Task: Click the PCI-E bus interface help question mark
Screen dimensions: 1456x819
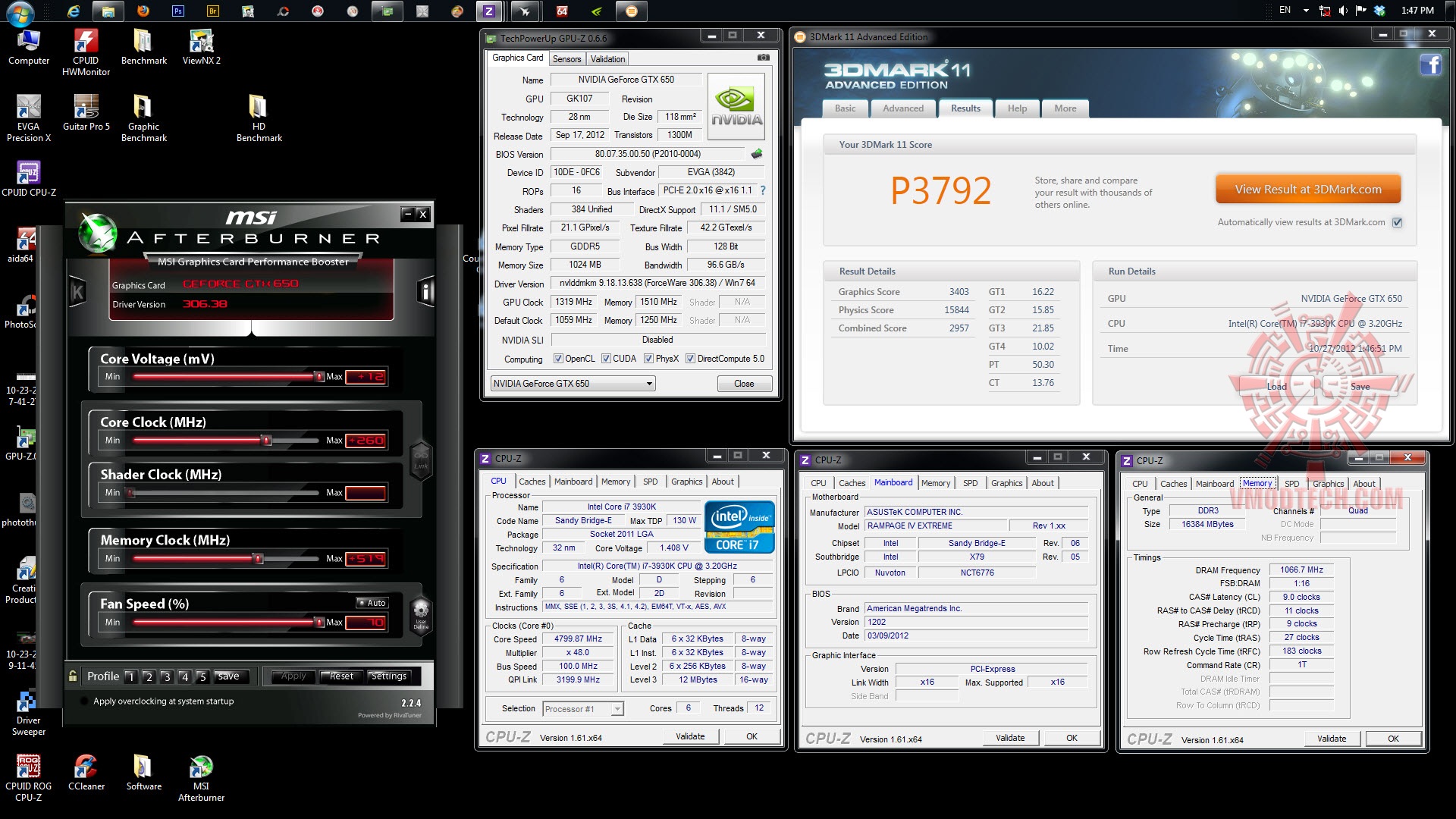Action: [763, 190]
